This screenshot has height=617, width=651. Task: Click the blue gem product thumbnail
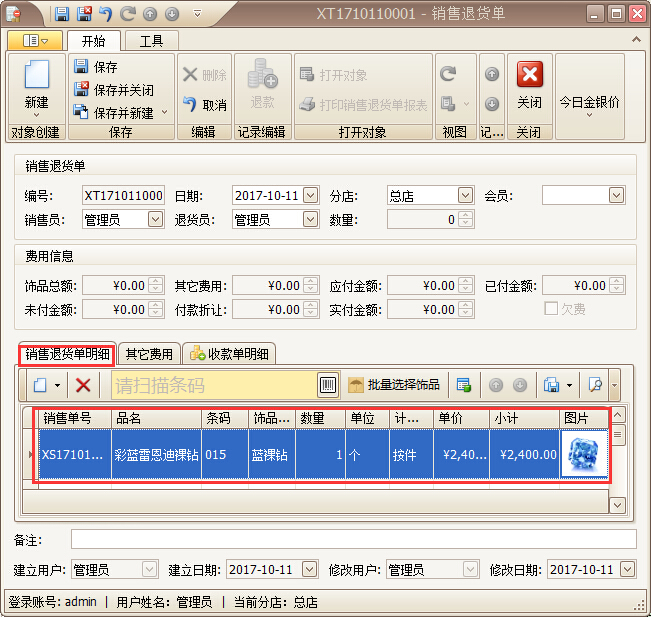click(584, 455)
